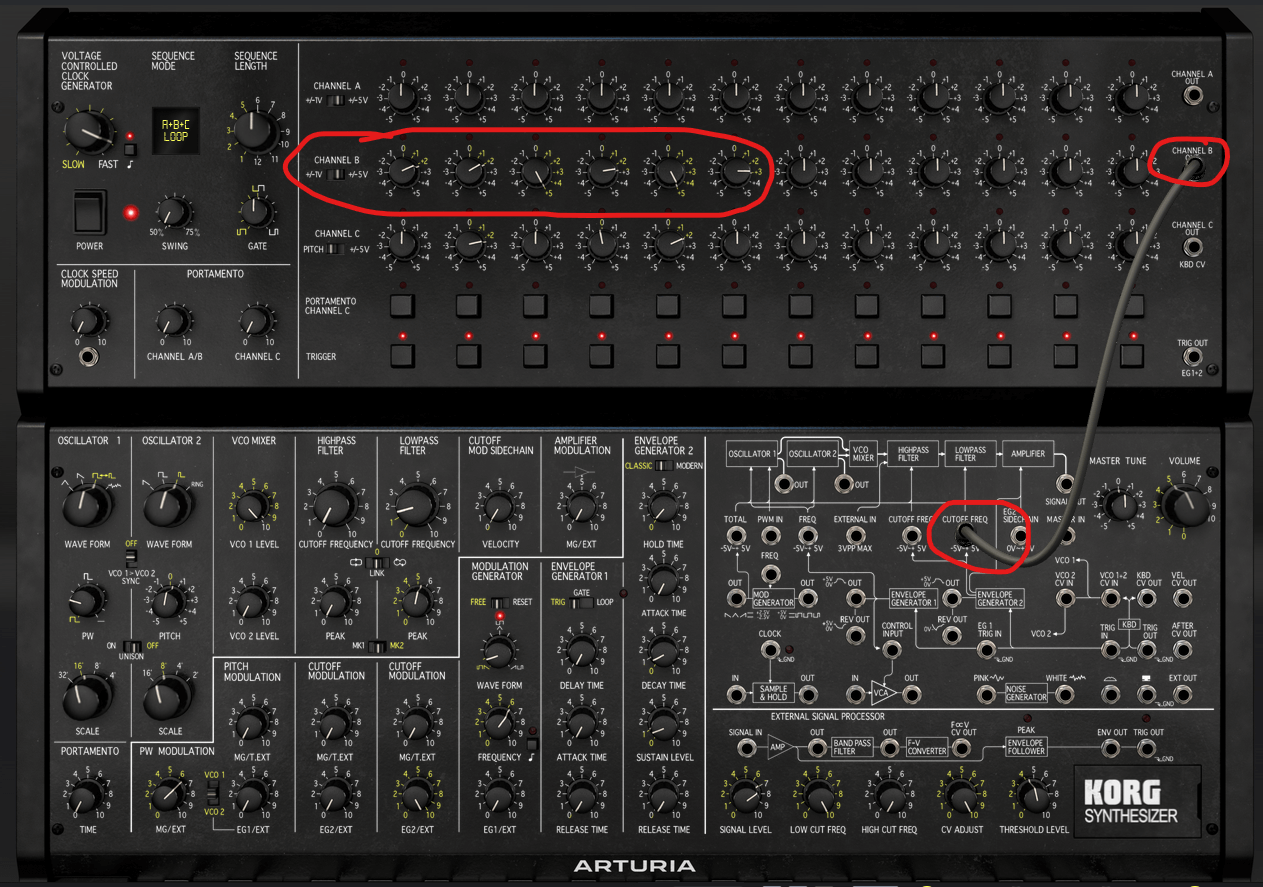
Task: Toggle Envelope Generator 2 Classic/Modern switch
Action: click(665, 465)
